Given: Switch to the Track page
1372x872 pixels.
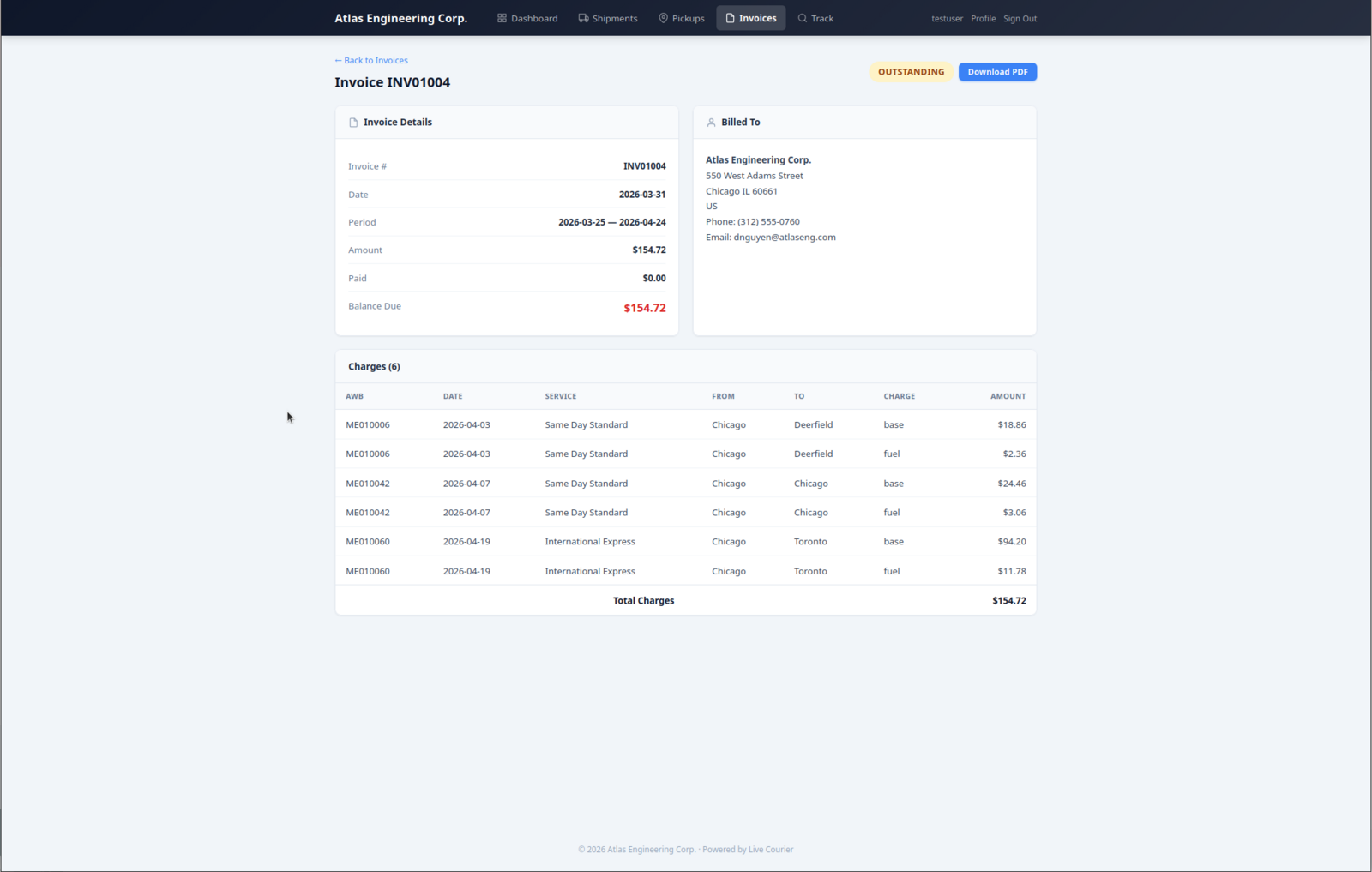Looking at the screenshot, I should point(815,18).
